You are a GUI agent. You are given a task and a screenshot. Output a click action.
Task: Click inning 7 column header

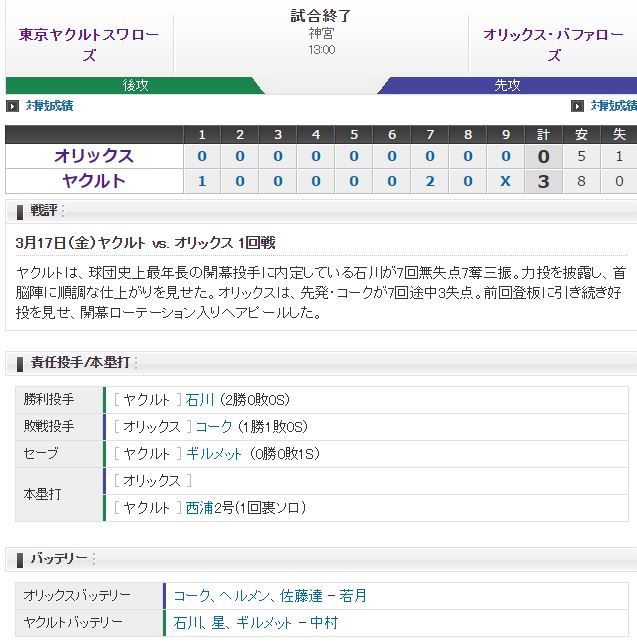click(430, 134)
